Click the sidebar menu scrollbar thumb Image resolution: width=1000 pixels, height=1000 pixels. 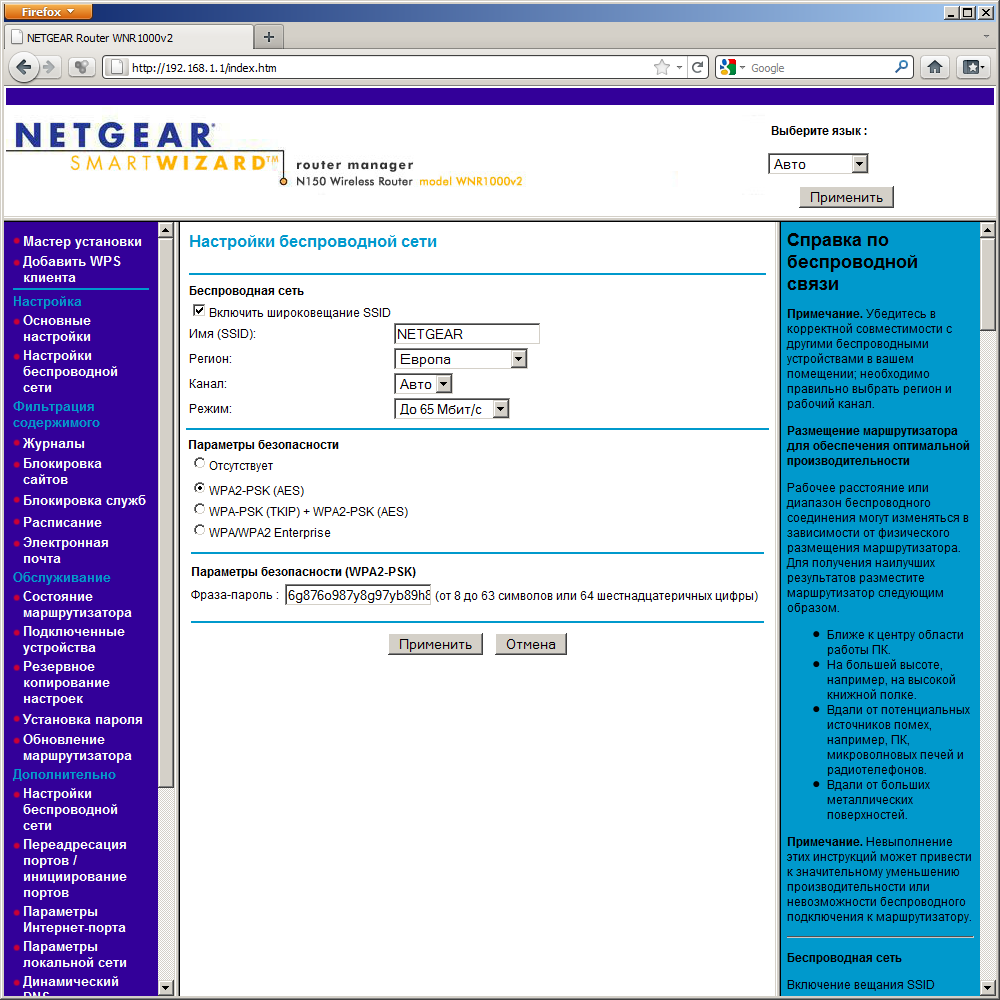click(166, 513)
